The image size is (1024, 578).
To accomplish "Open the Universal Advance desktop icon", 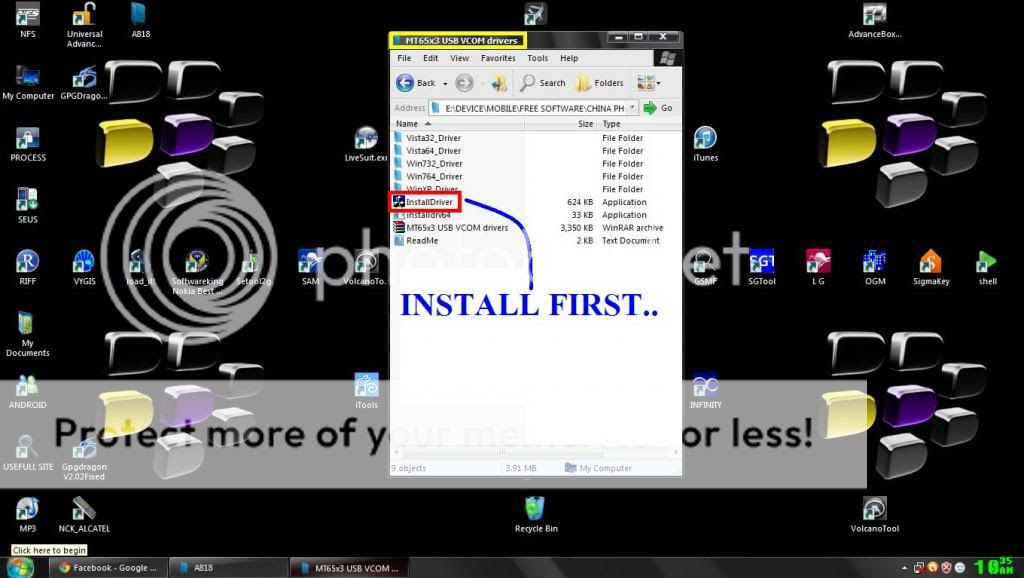I will tap(84, 25).
